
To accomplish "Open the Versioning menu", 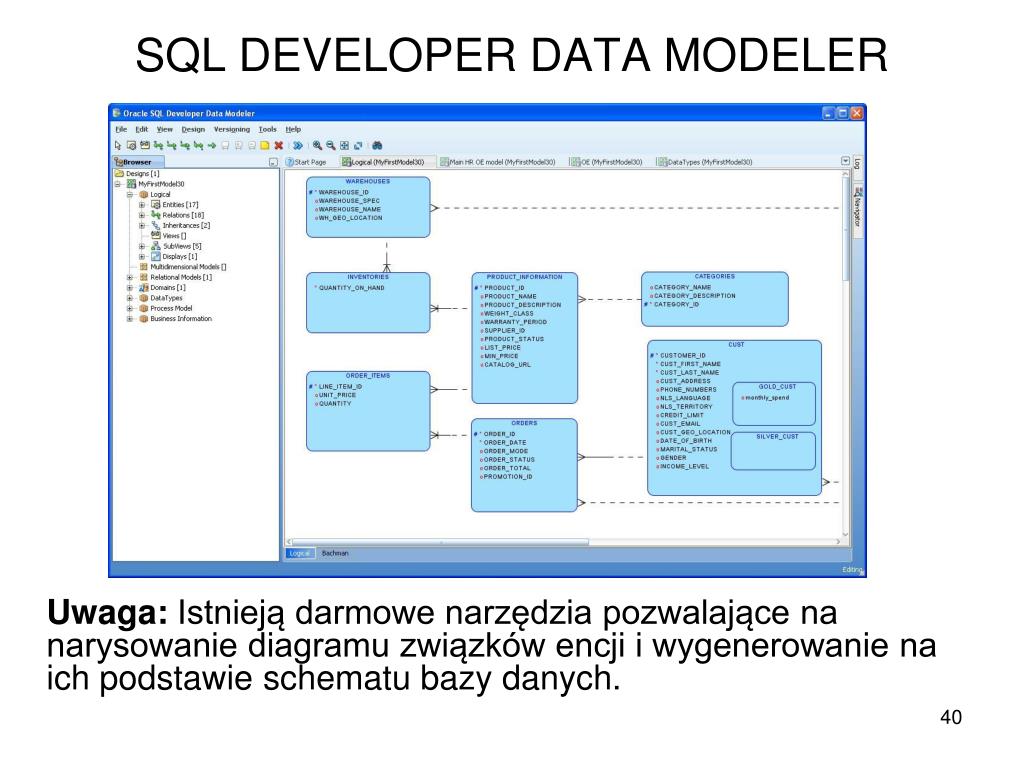I will click(232, 129).
